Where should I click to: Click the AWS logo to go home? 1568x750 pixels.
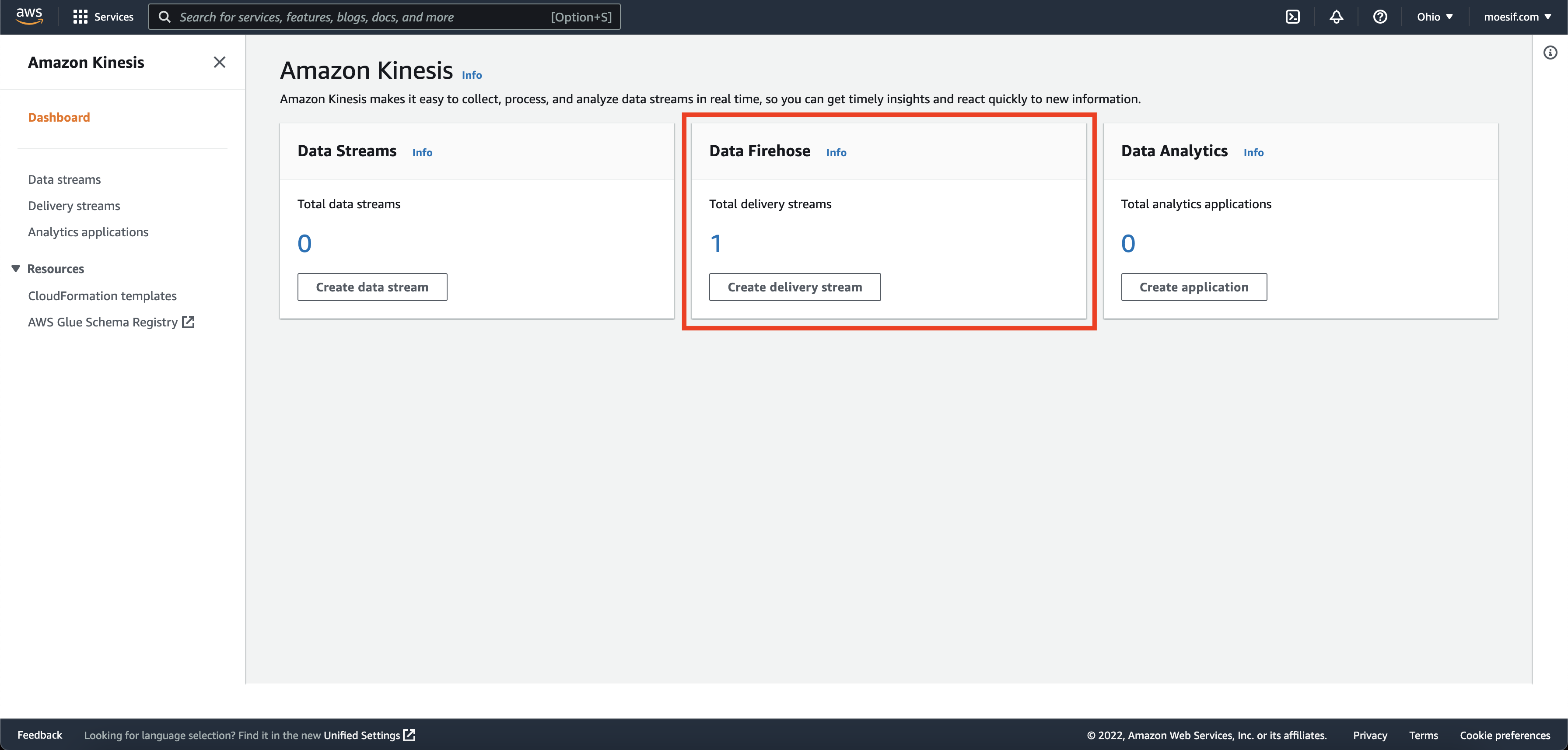click(28, 17)
